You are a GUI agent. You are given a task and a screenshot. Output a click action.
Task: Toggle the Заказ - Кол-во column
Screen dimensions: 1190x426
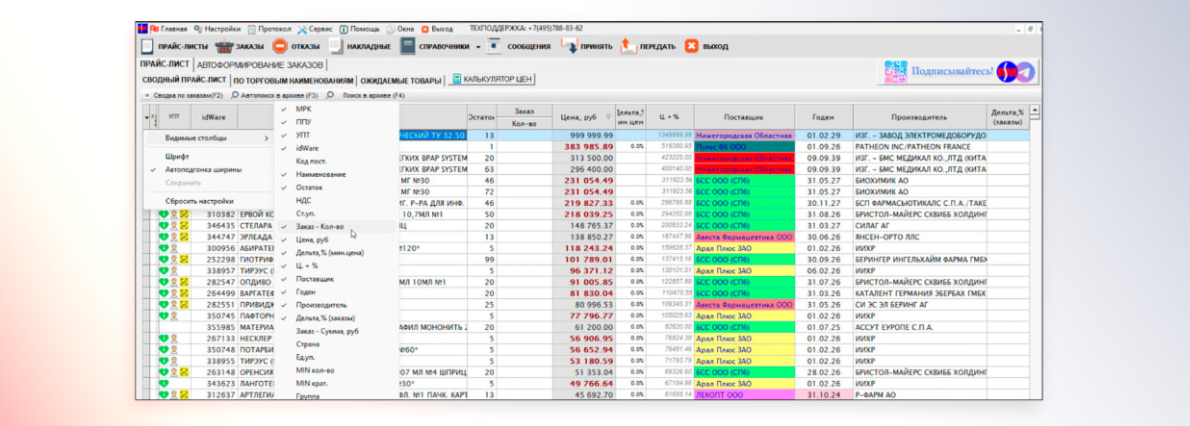pyautogui.click(x=320, y=227)
